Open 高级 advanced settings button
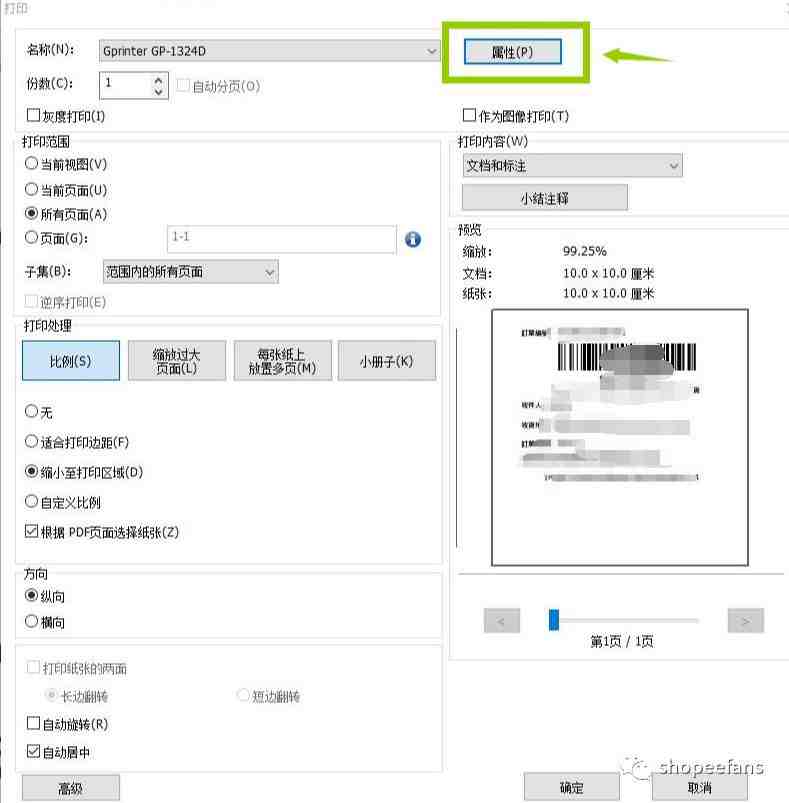Image resolution: width=789 pixels, height=803 pixels. coord(71,788)
